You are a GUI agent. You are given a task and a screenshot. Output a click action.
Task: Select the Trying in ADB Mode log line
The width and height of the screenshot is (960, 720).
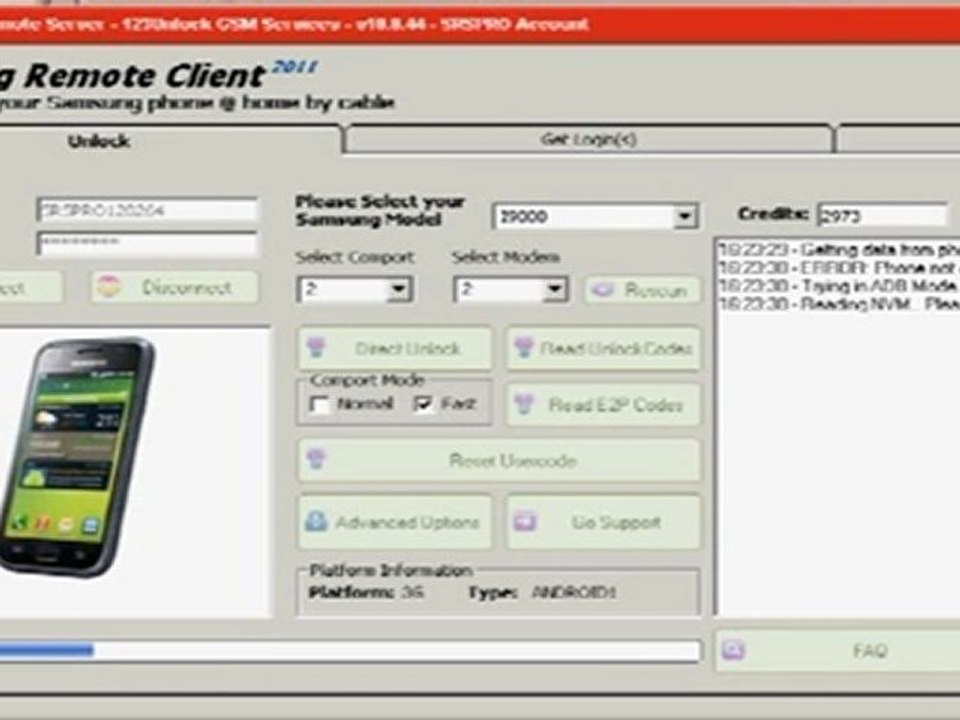point(838,286)
